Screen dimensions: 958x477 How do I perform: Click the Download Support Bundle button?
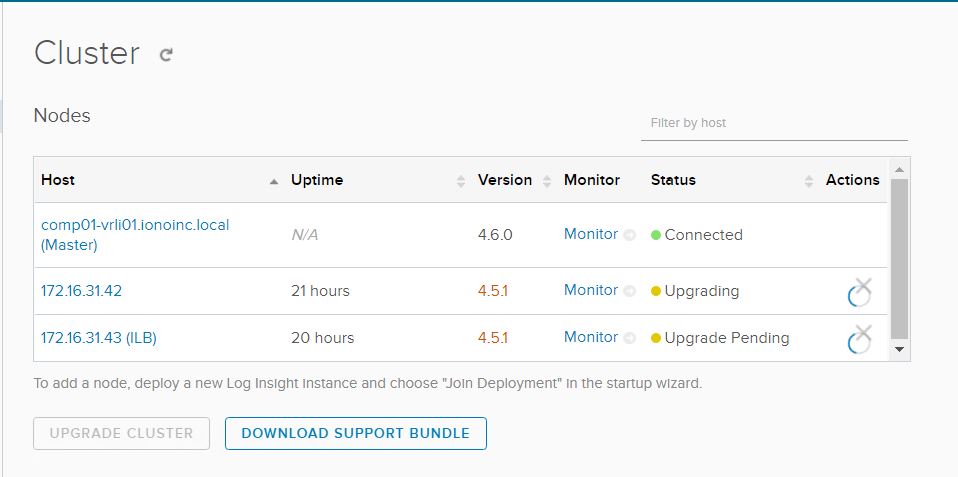(355, 433)
